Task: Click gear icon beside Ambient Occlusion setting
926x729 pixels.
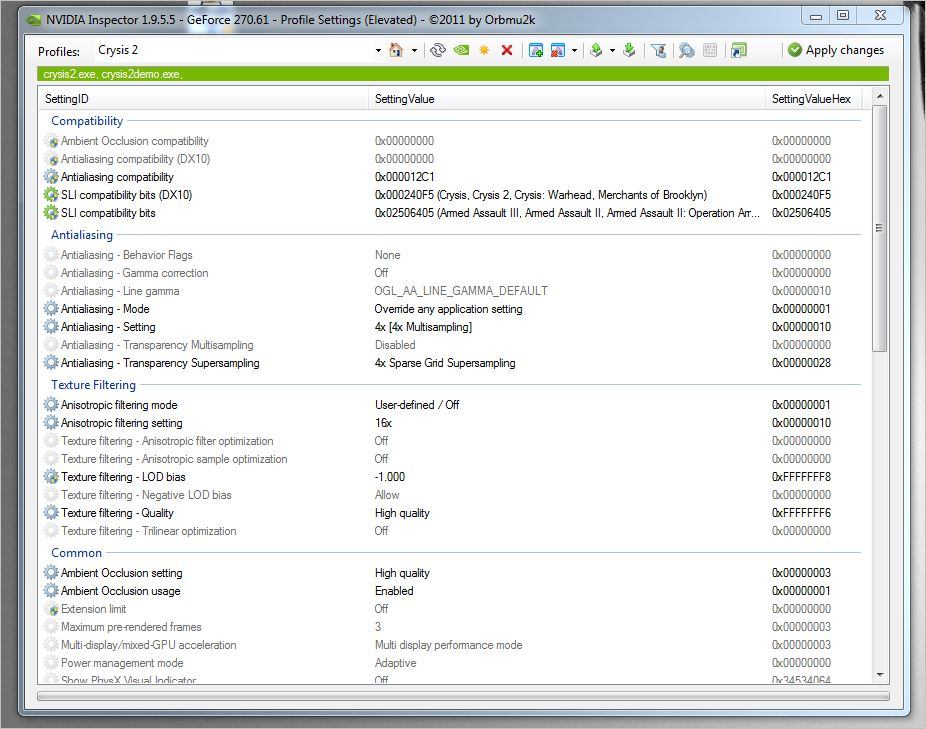Action: (51, 572)
